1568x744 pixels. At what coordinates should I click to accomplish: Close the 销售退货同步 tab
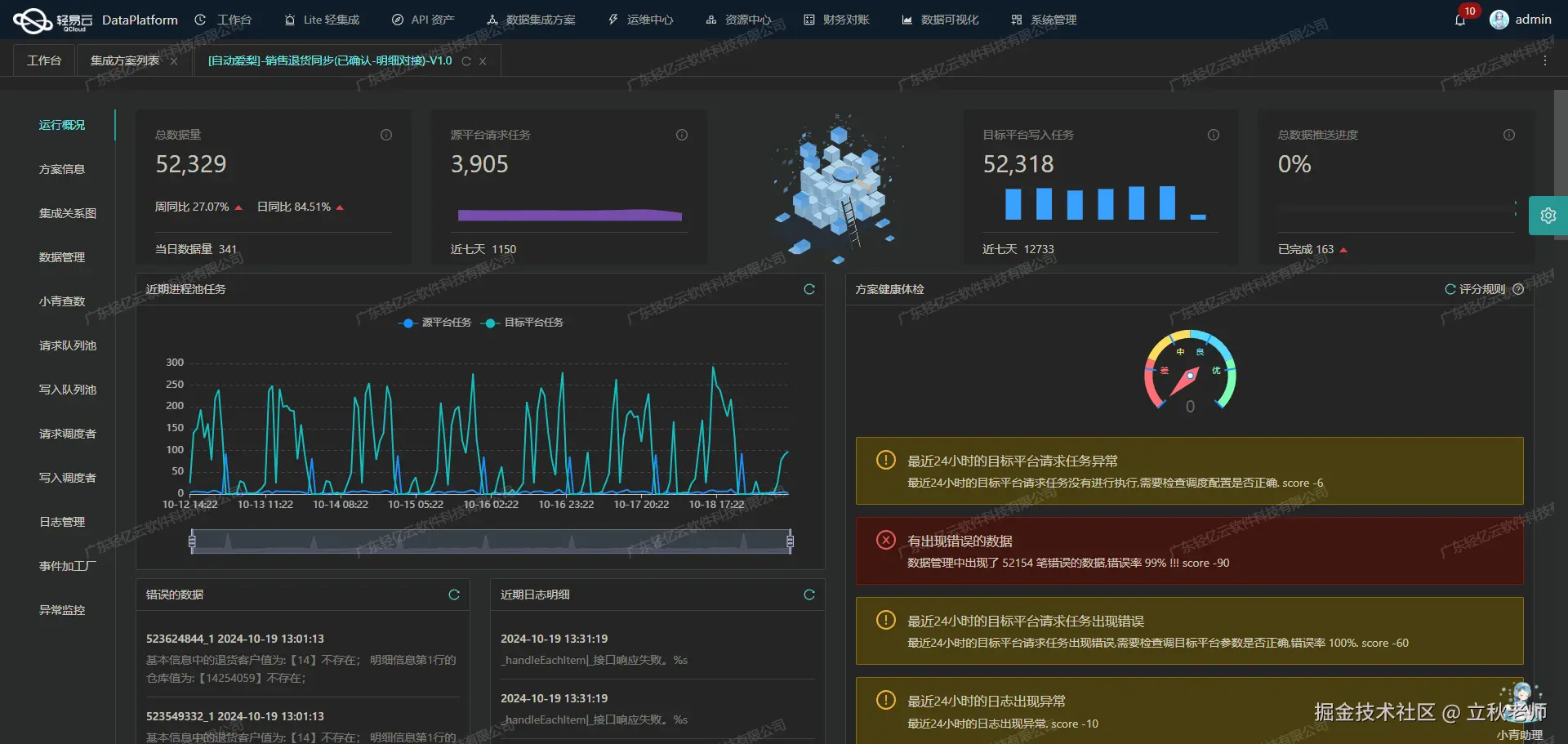coord(483,61)
